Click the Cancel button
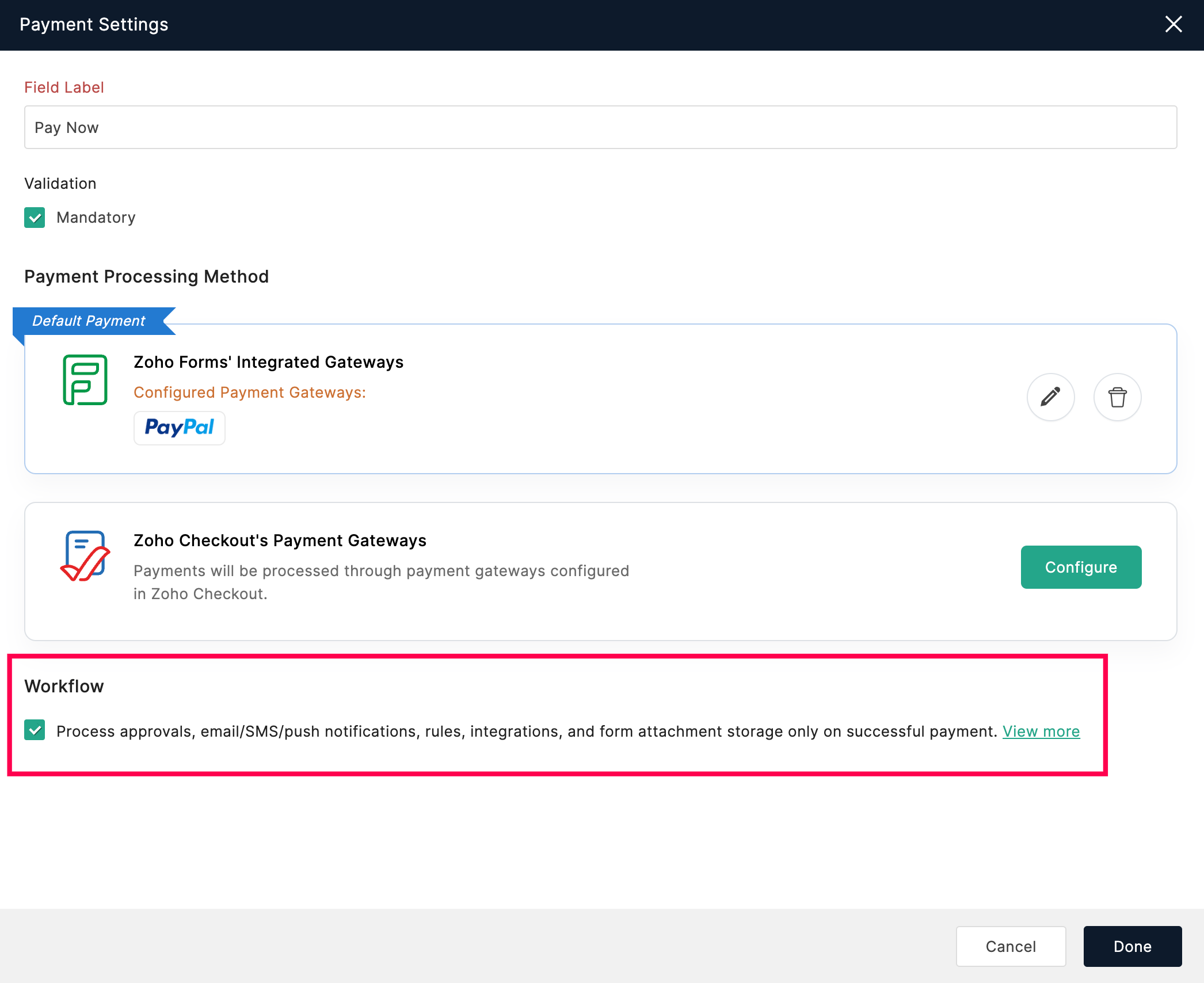 pyautogui.click(x=1011, y=946)
